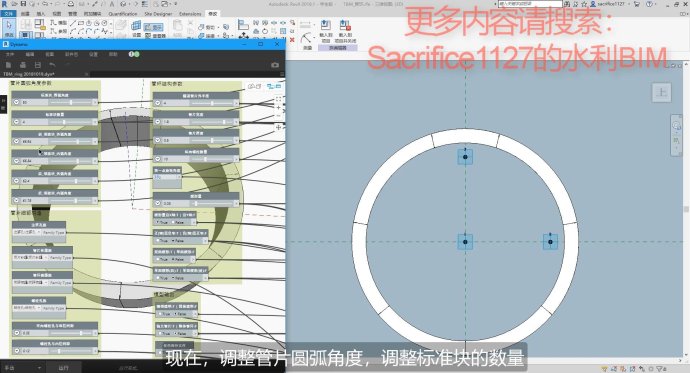Screen dimensions: 690x373
Task: Open the Dynamo 设置 menu
Action: [93, 54]
